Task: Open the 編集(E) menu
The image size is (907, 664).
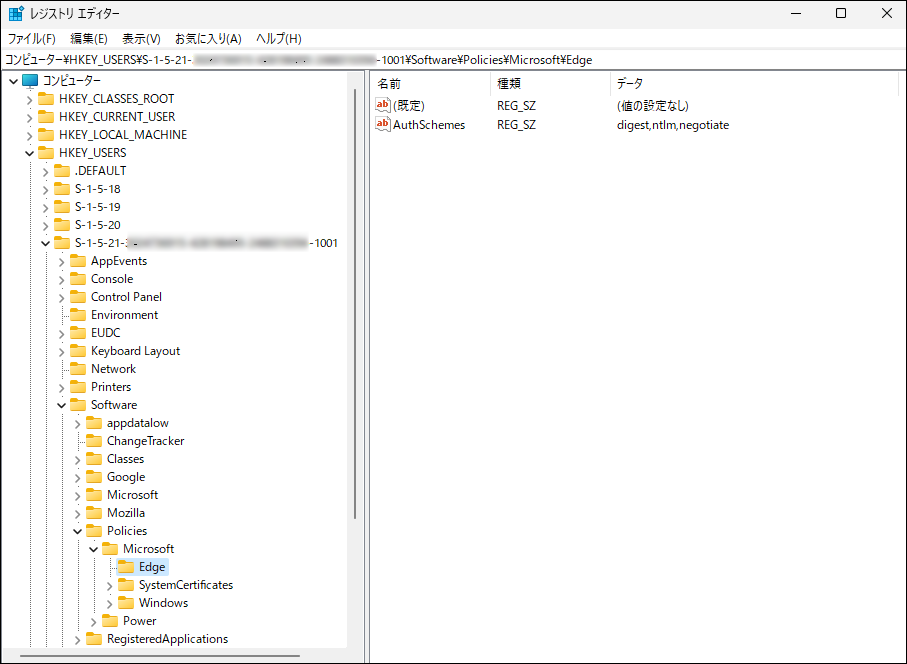Action: coord(89,39)
